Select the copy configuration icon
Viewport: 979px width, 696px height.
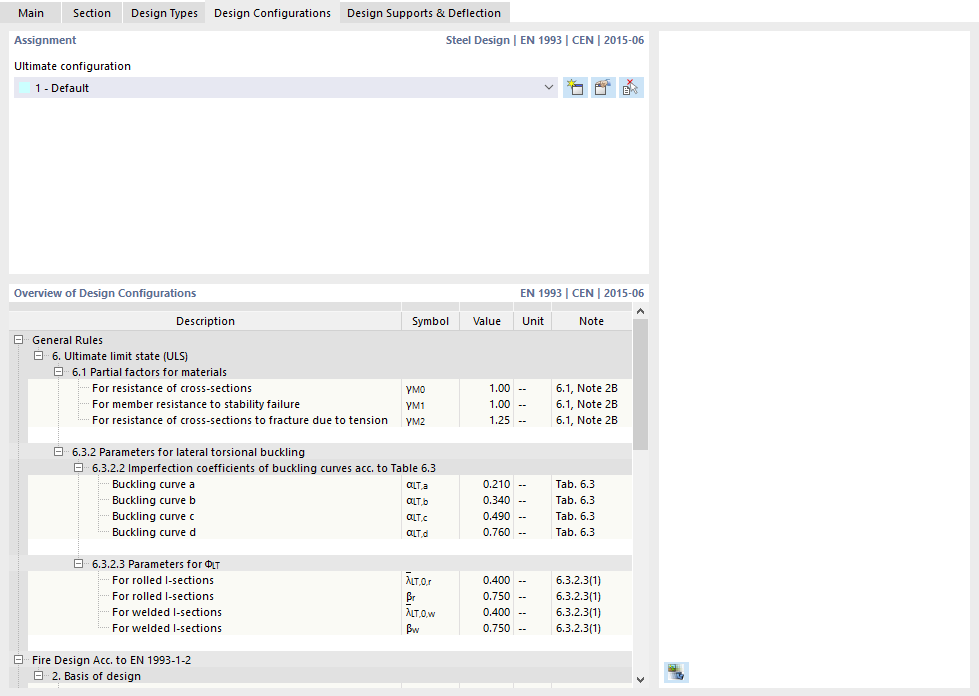point(603,87)
